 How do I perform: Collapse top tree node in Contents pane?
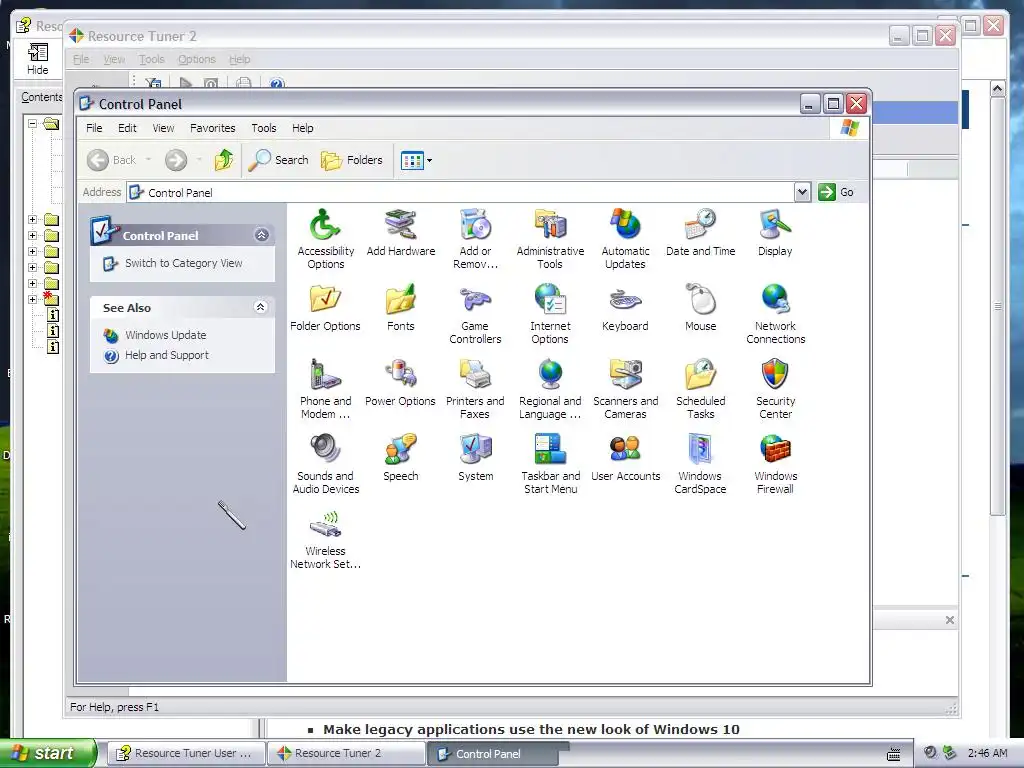click(x=32, y=123)
